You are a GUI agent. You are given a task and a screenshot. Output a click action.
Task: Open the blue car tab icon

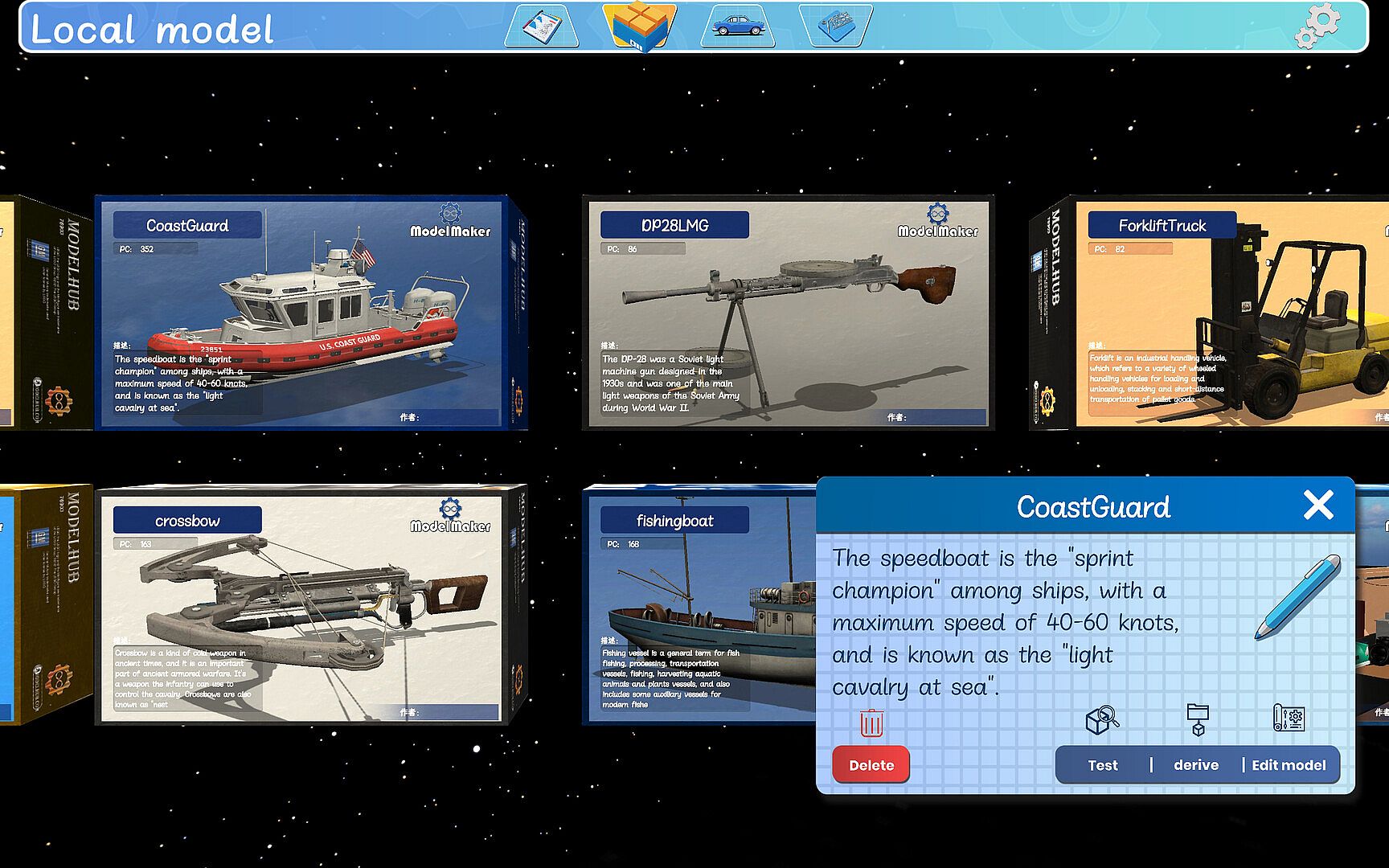[x=738, y=26]
